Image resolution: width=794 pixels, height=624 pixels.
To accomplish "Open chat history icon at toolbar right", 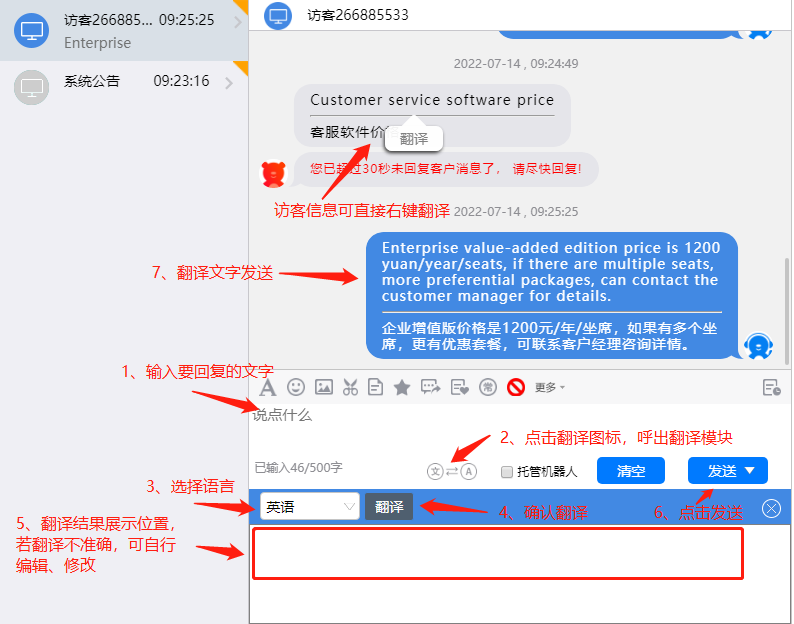I will [771, 388].
